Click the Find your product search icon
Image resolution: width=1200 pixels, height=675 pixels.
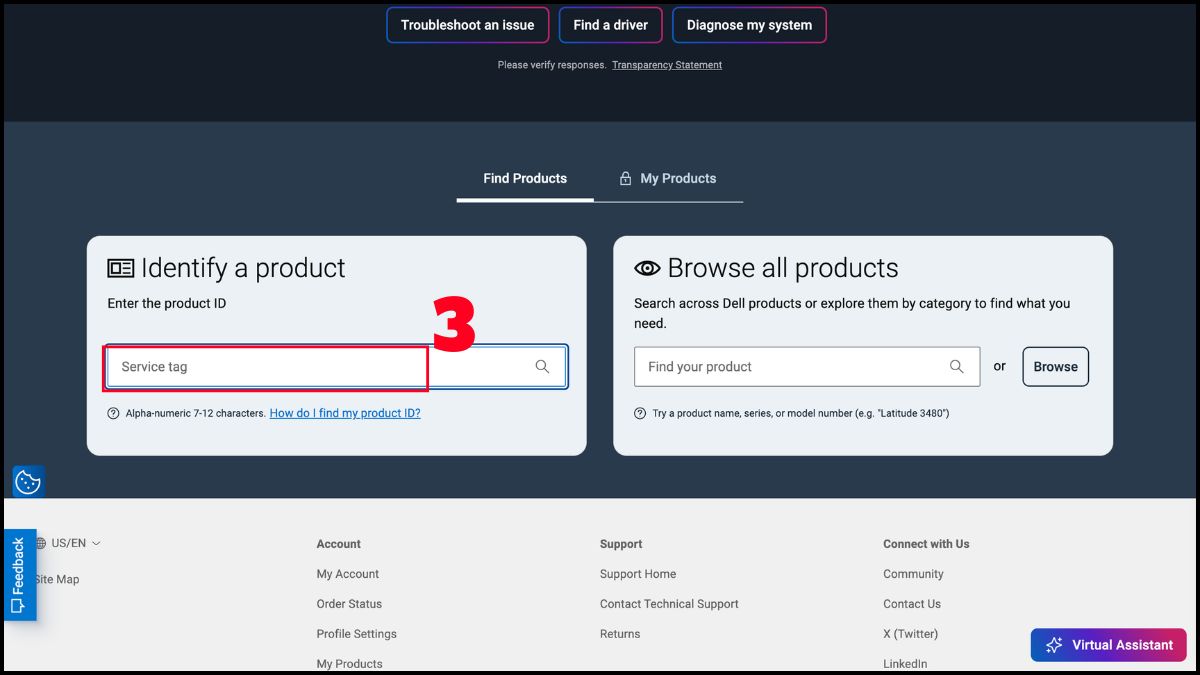[957, 367]
